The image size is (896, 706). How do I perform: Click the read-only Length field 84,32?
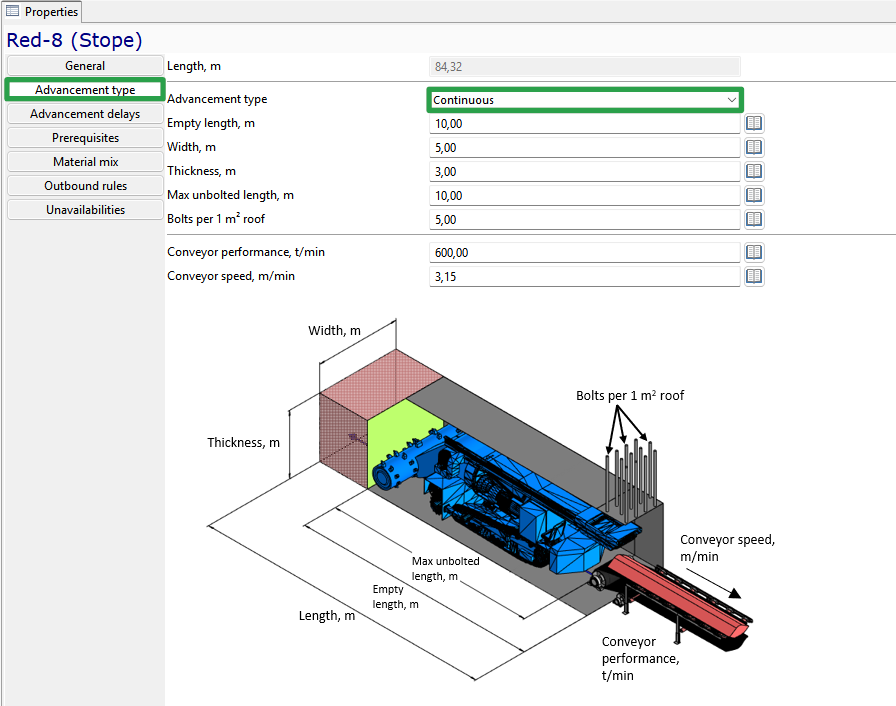pos(585,67)
